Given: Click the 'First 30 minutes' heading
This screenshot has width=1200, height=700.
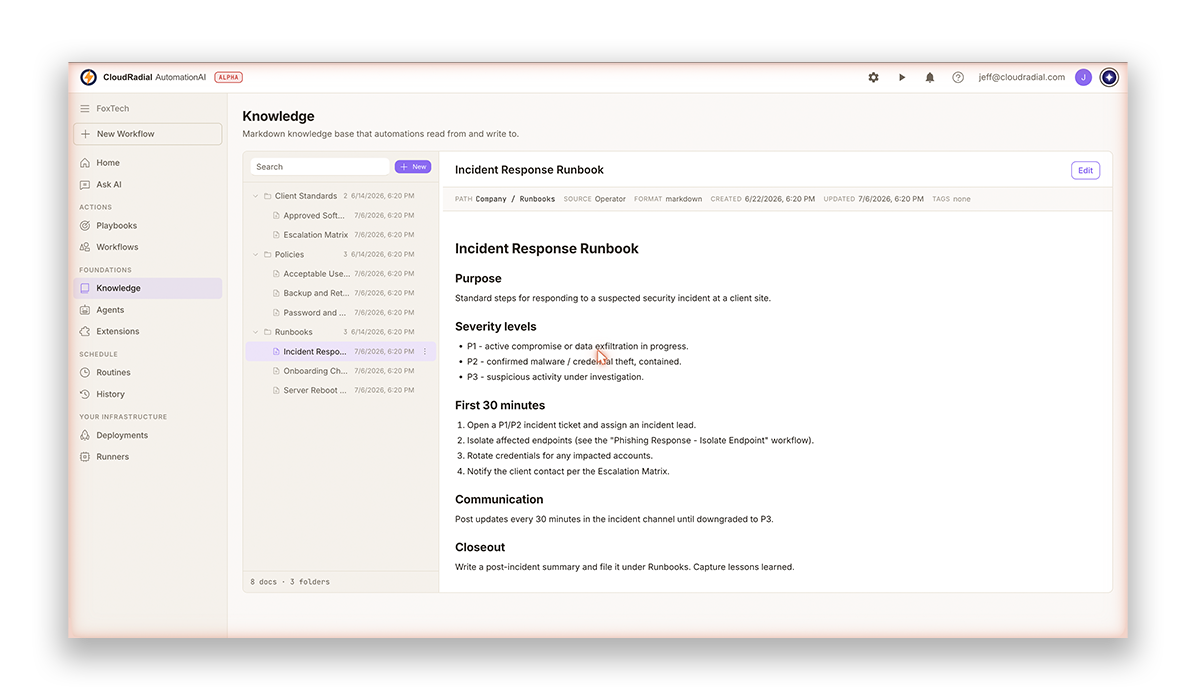Looking at the screenshot, I should click(x=500, y=406).
